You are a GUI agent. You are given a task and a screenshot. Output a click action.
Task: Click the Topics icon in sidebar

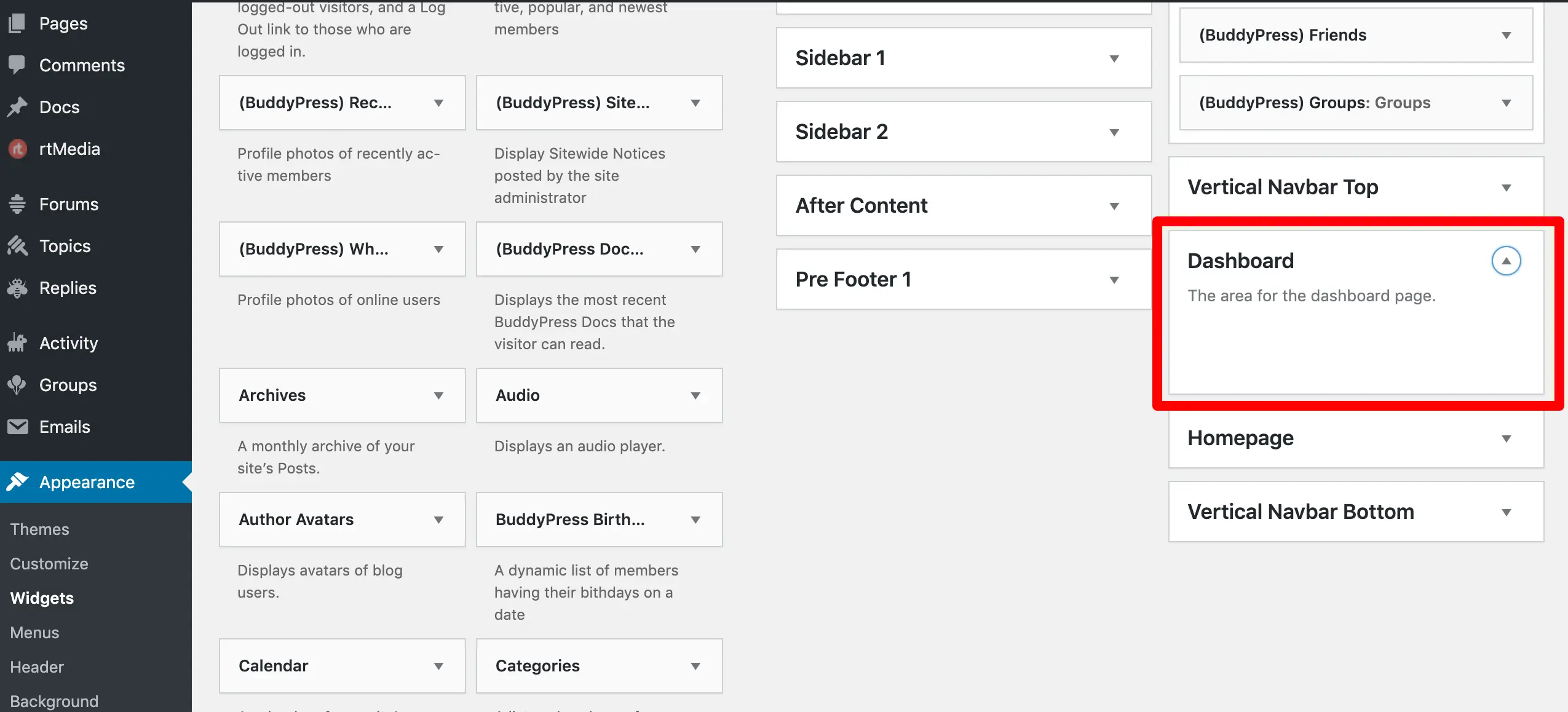click(17, 246)
